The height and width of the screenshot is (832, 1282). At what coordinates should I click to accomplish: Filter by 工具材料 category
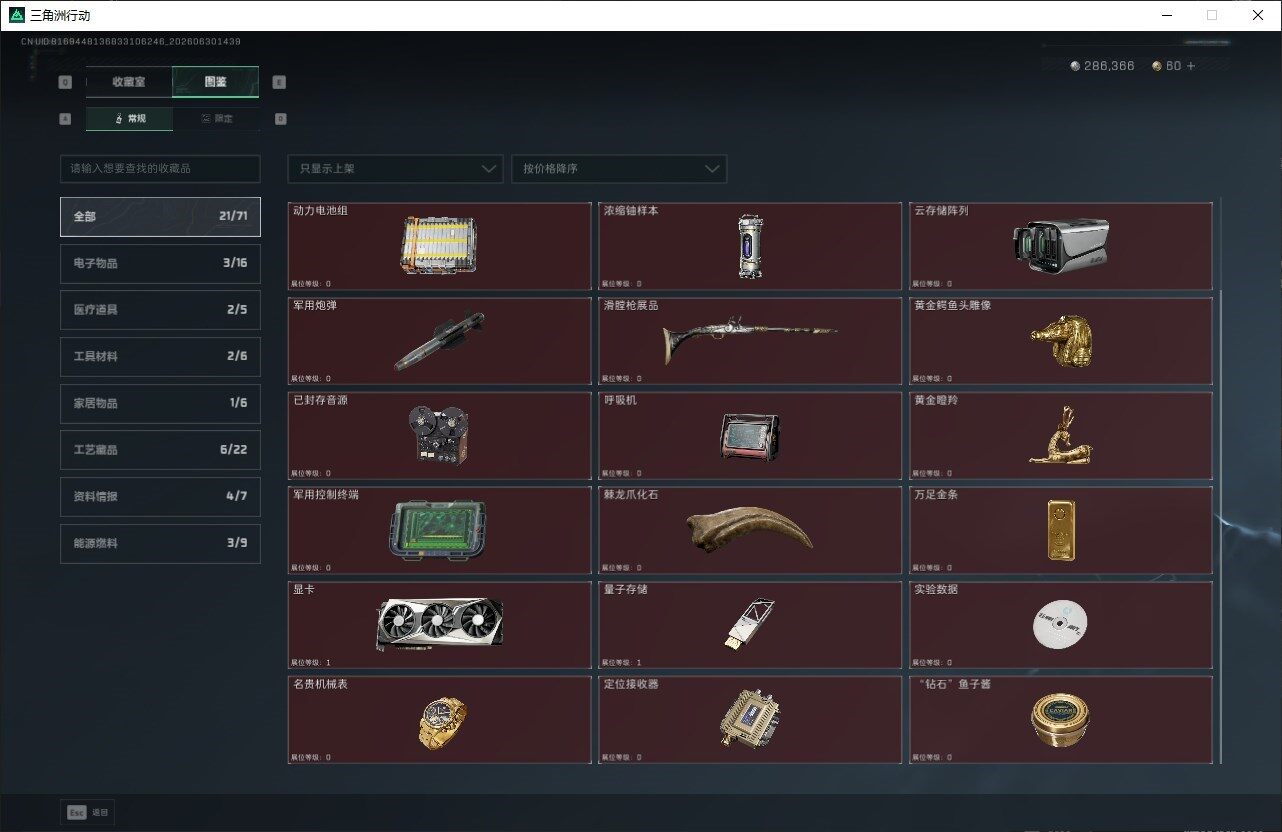click(x=160, y=356)
